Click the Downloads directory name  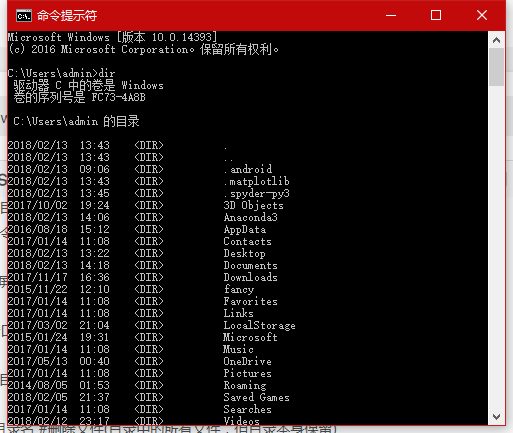tap(250, 277)
